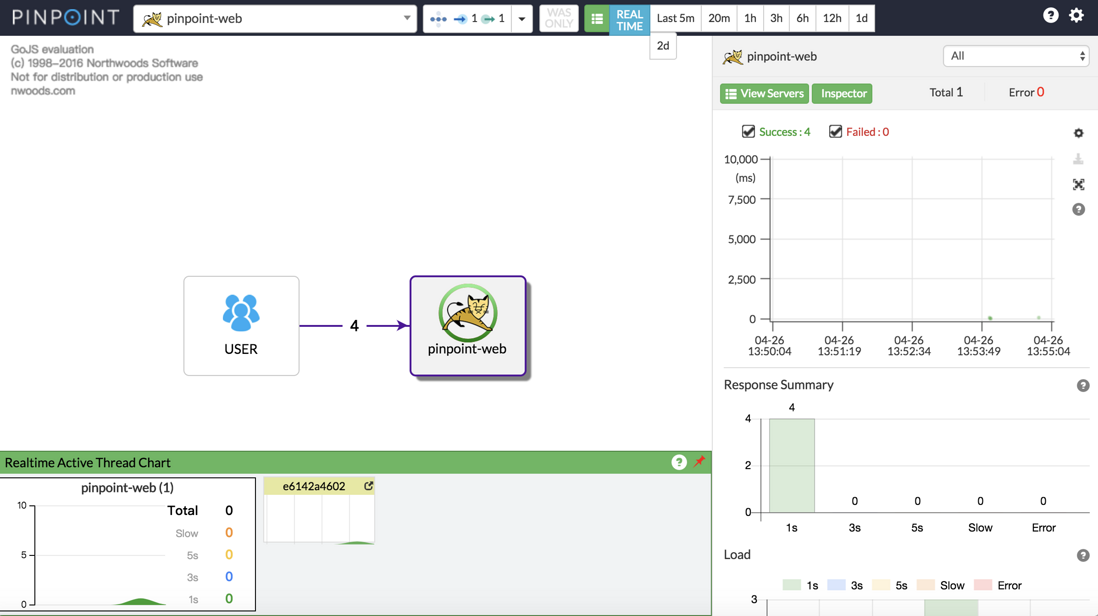Click the Tomcat icon in right panel header

coord(732,56)
